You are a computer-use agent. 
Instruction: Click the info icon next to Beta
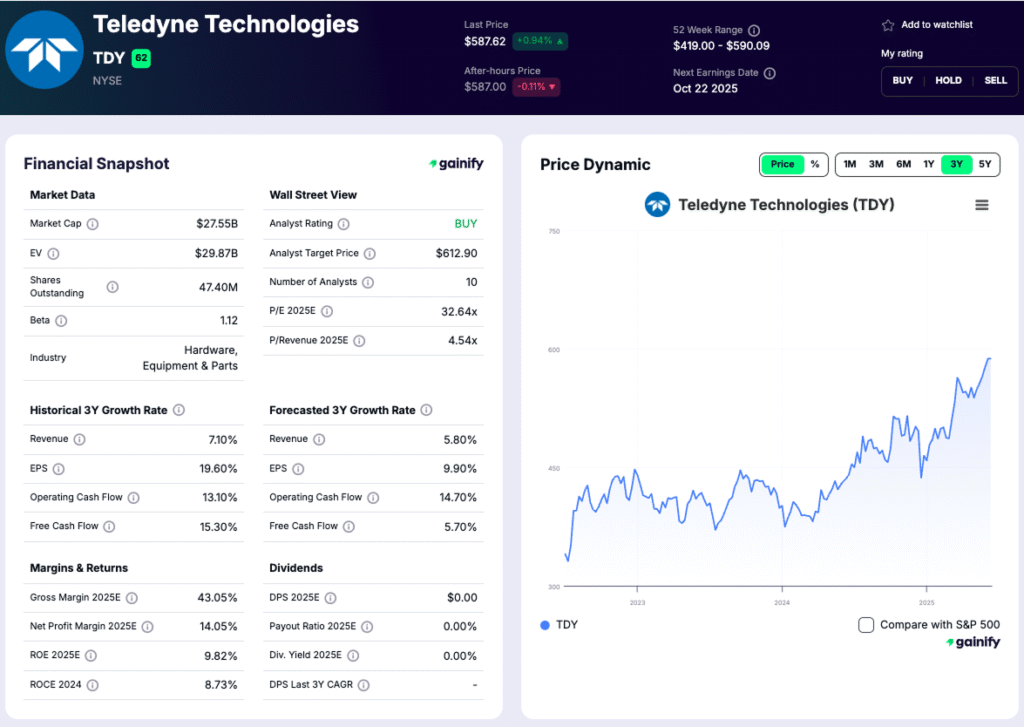[61, 321]
